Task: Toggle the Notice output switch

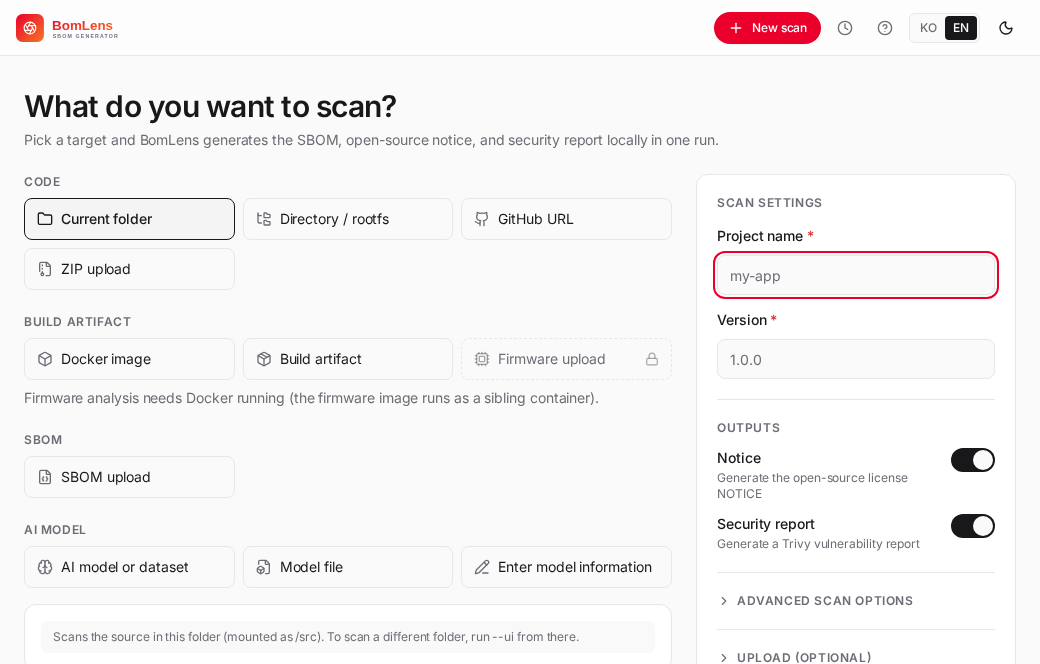Action: 972,460
